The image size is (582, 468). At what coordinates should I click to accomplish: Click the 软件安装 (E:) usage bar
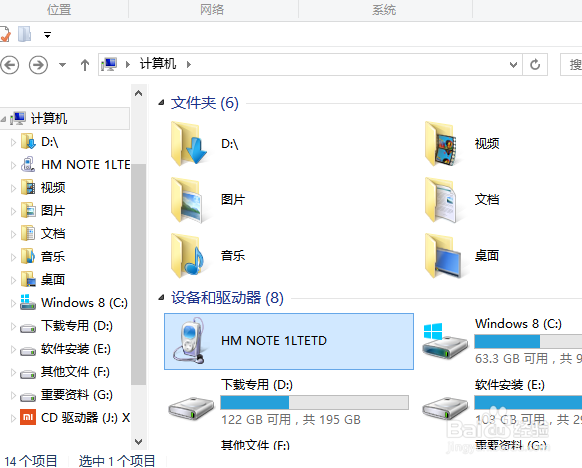[528, 403]
